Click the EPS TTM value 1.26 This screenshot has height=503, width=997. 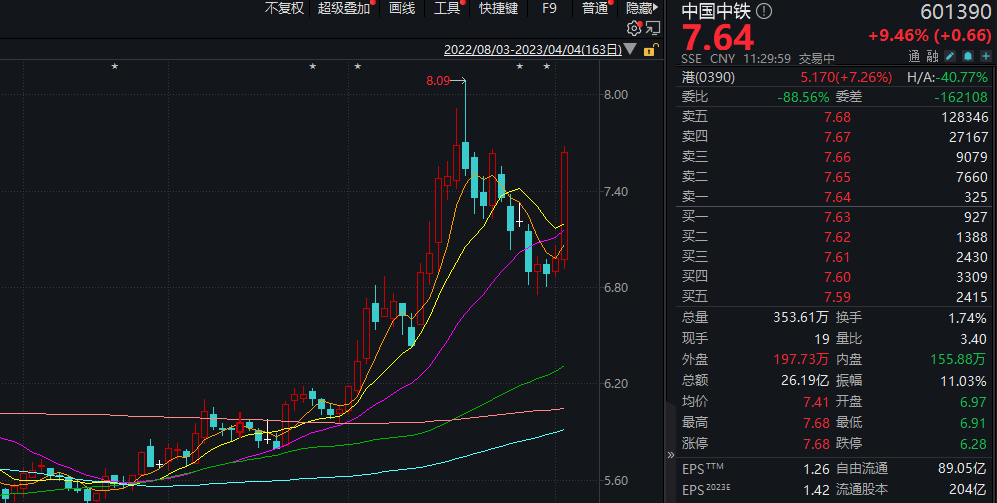click(x=816, y=469)
